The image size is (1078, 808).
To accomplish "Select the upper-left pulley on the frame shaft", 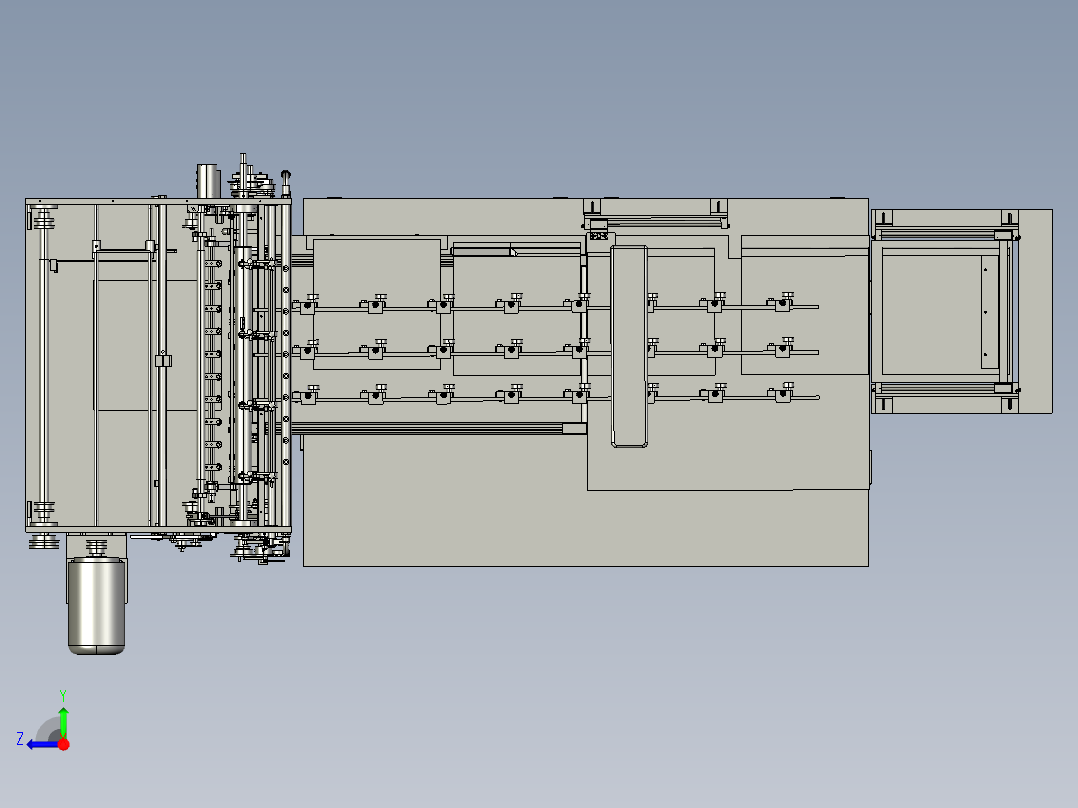I will click(x=43, y=221).
